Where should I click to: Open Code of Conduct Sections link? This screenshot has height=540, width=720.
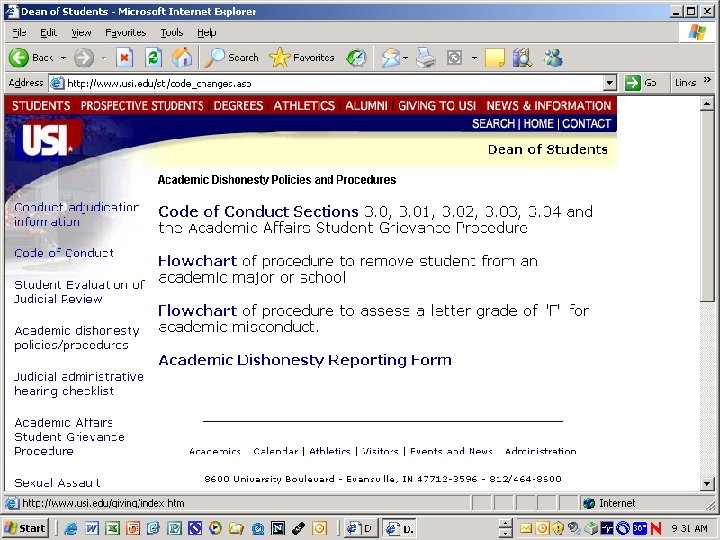point(258,212)
